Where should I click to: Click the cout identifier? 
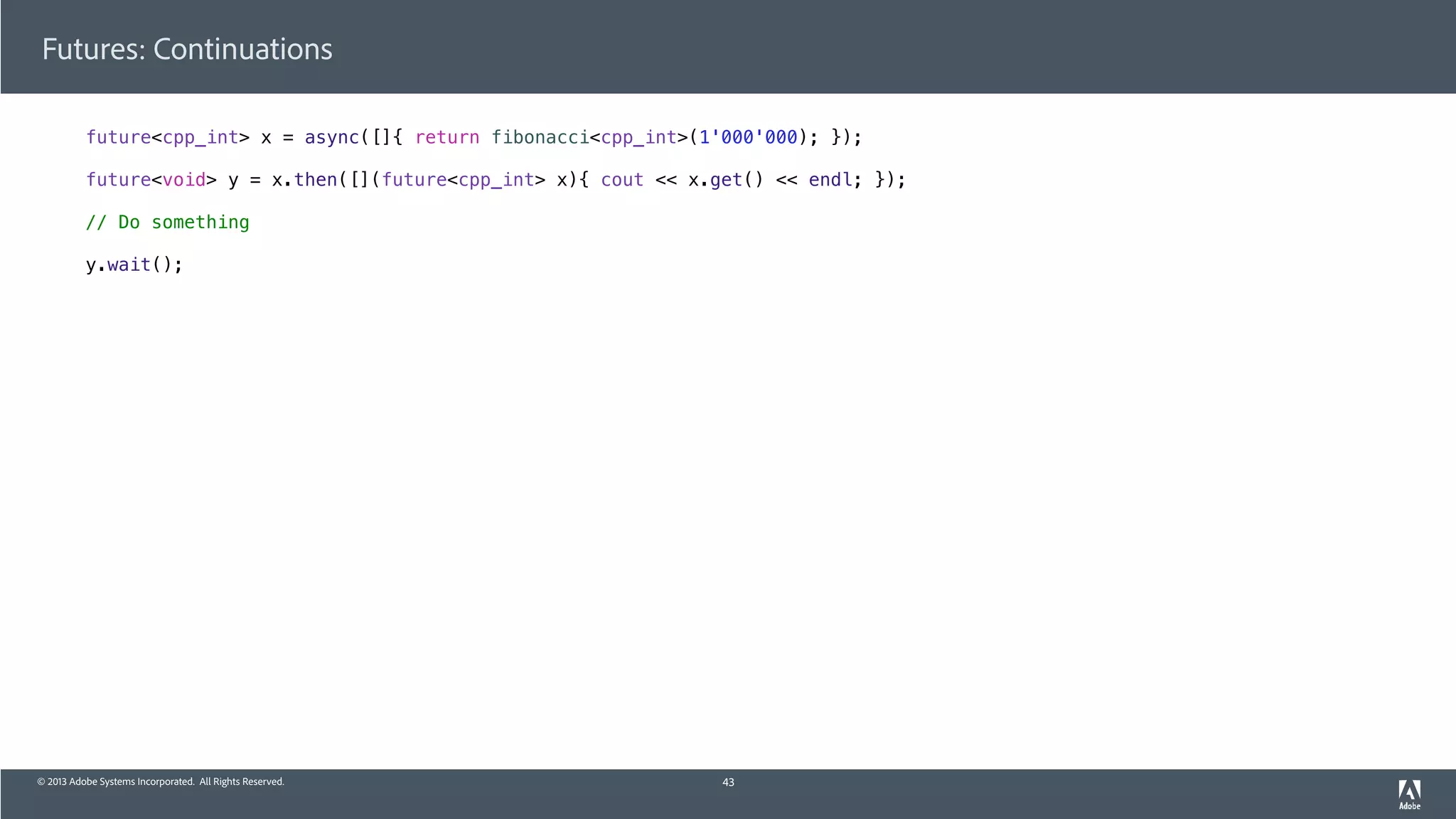pyautogui.click(x=622, y=180)
